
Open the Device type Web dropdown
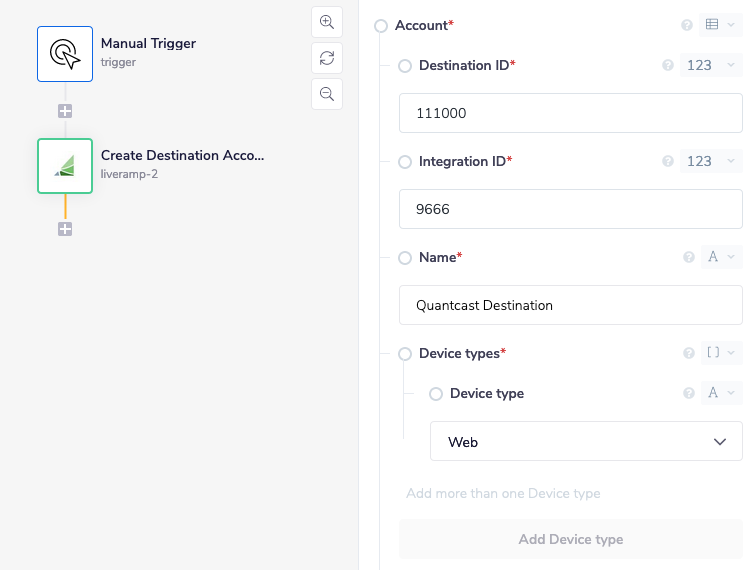(586, 441)
